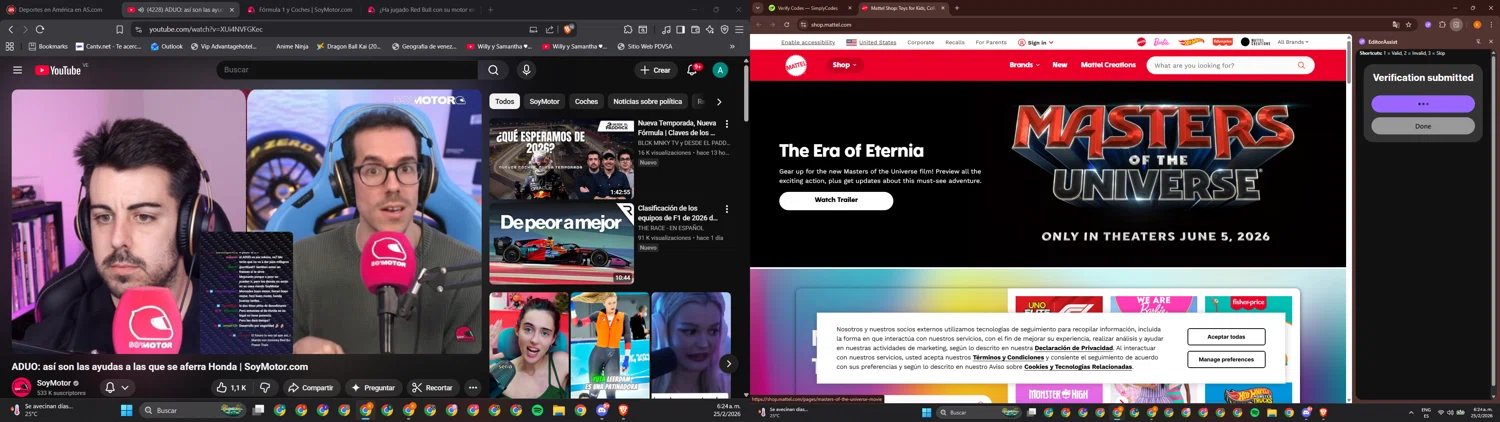The width and height of the screenshot is (1500, 422).
Task: Switch to Deportes en América AS.com tab
Action: coord(60,10)
